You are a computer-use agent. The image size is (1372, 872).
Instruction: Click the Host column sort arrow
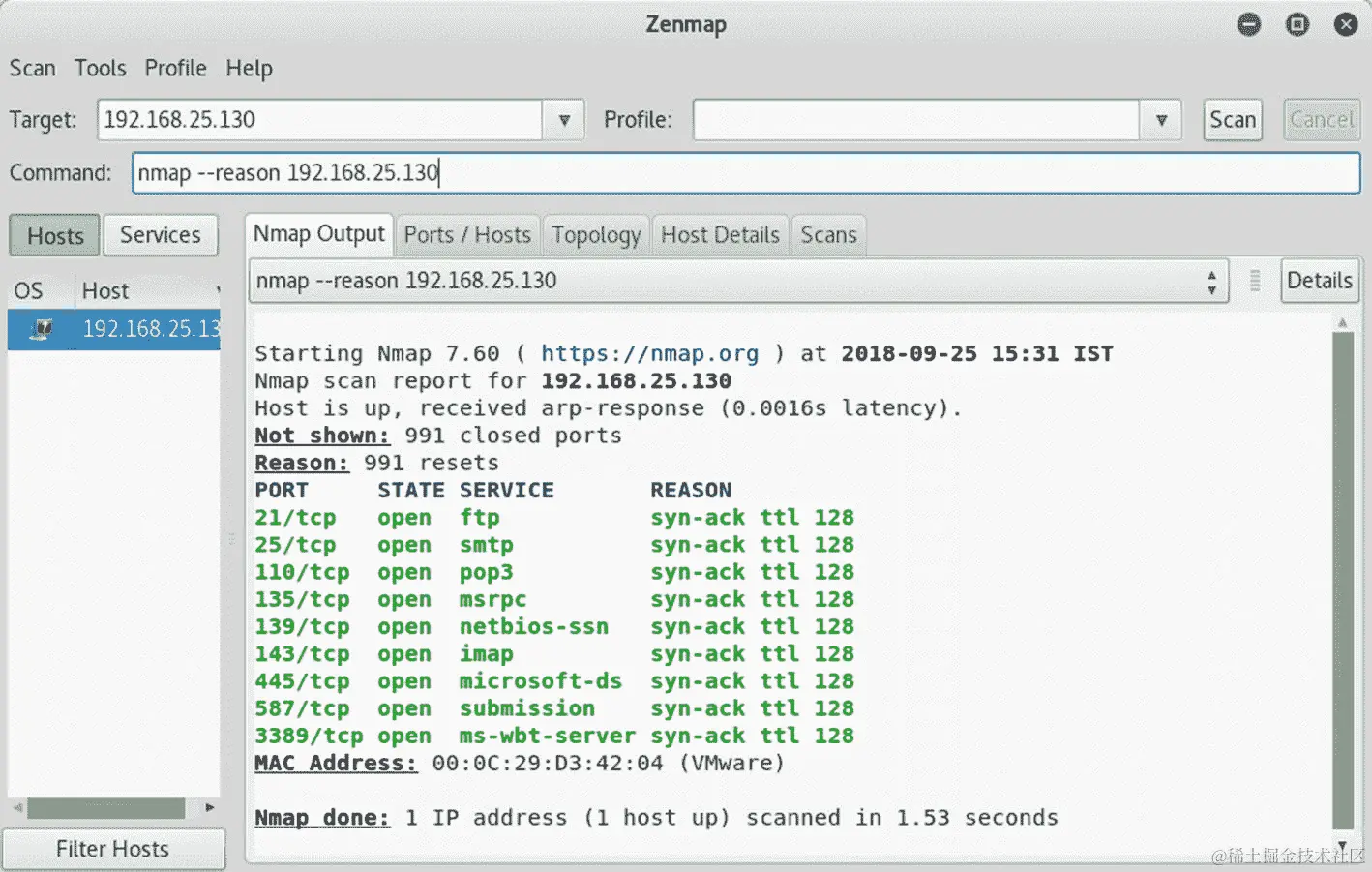218,291
